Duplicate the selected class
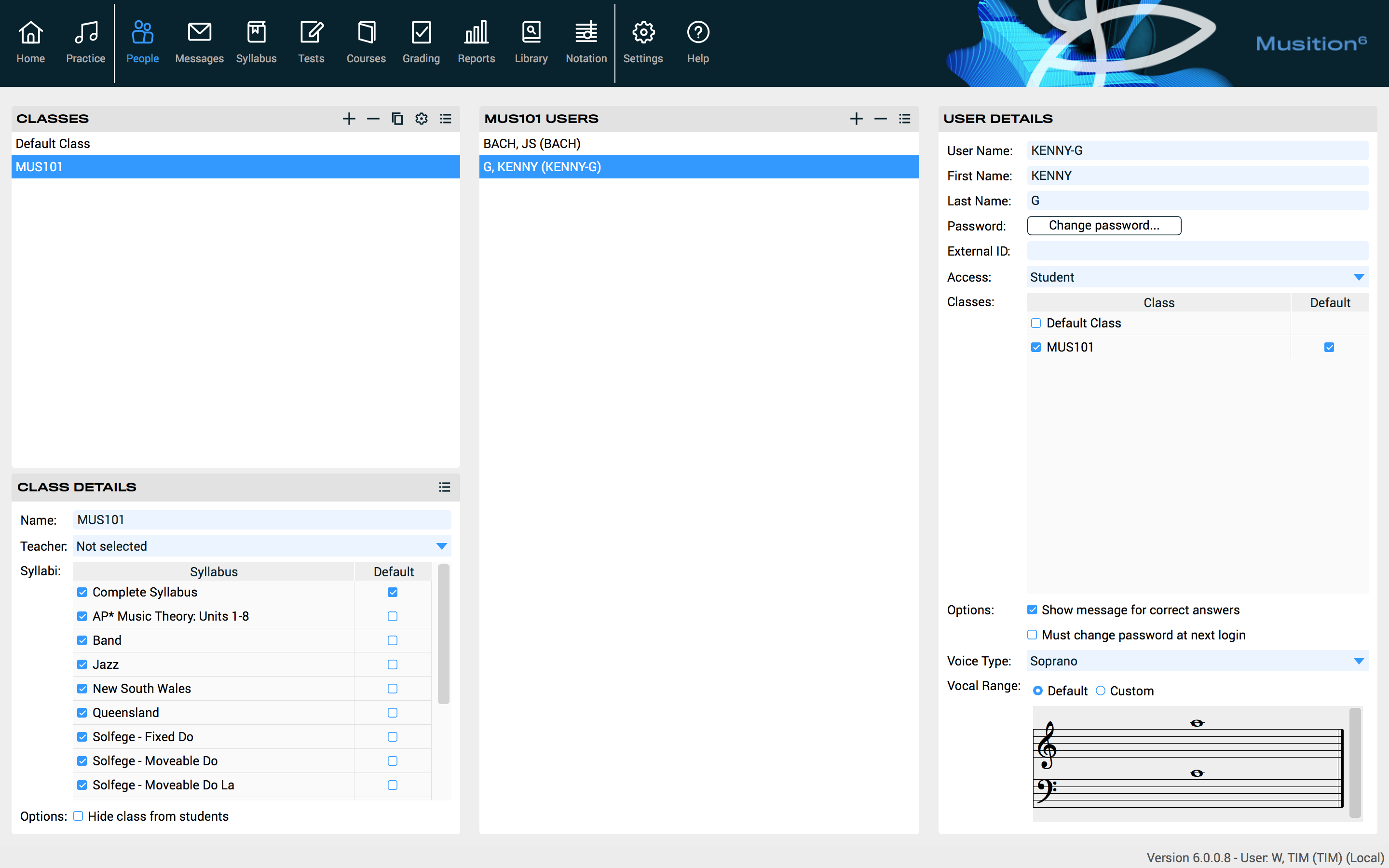This screenshot has height=868, width=1389. 396,118
